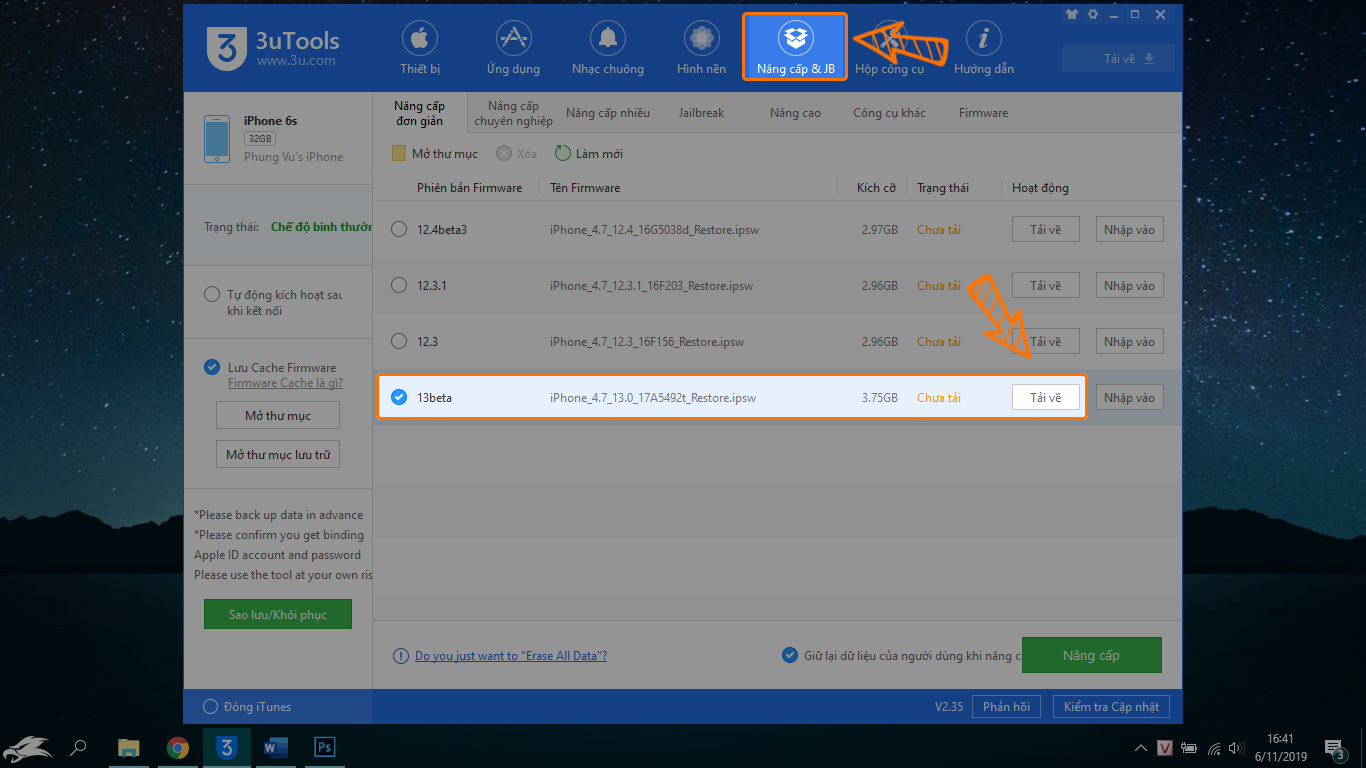Open the Ứng dụng apps section
Image resolution: width=1366 pixels, height=768 pixels.
(513, 48)
